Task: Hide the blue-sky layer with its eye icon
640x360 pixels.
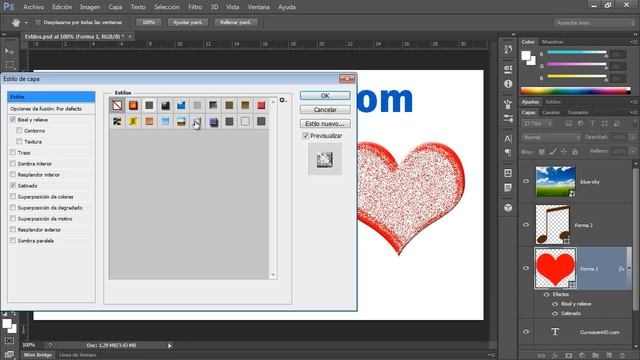Action: (x=526, y=182)
